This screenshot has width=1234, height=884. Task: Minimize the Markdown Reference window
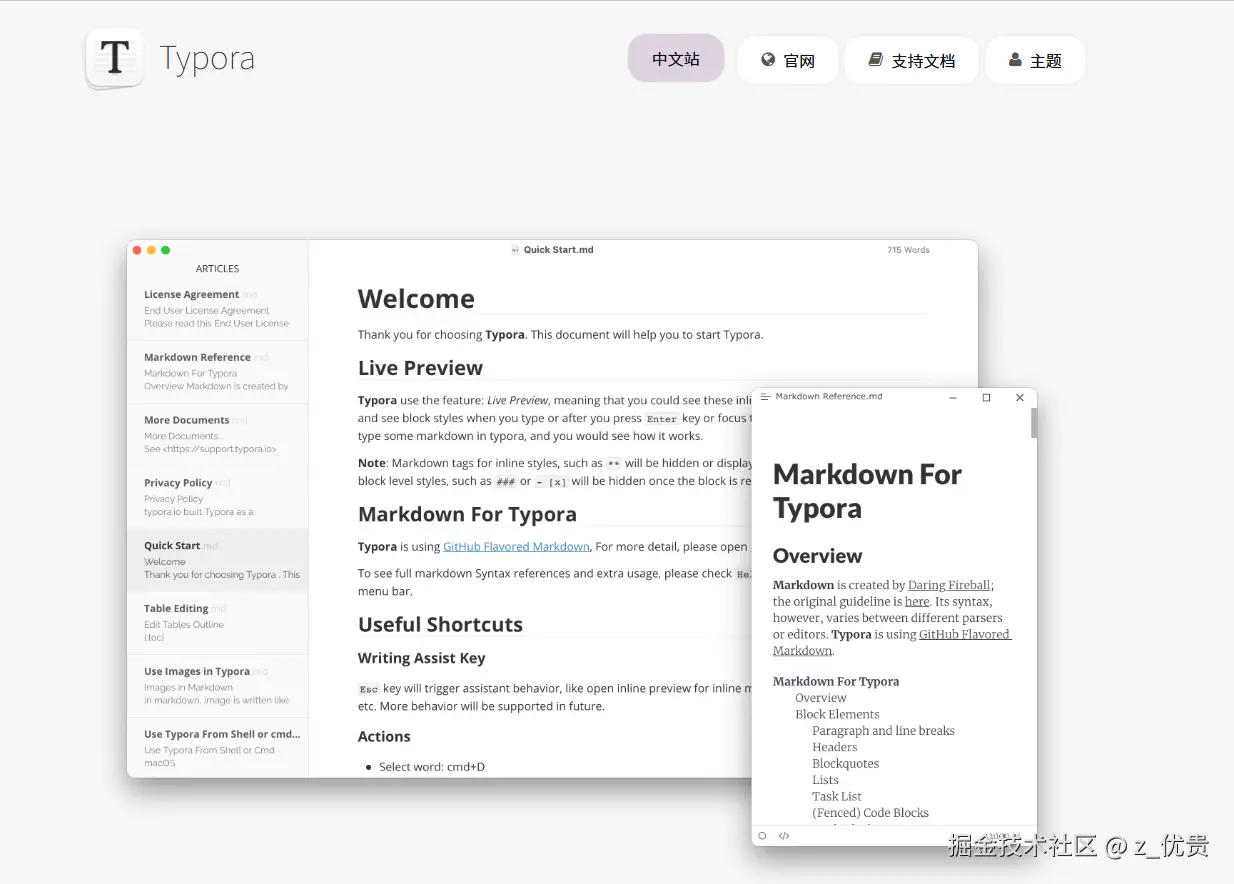coord(953,397)
